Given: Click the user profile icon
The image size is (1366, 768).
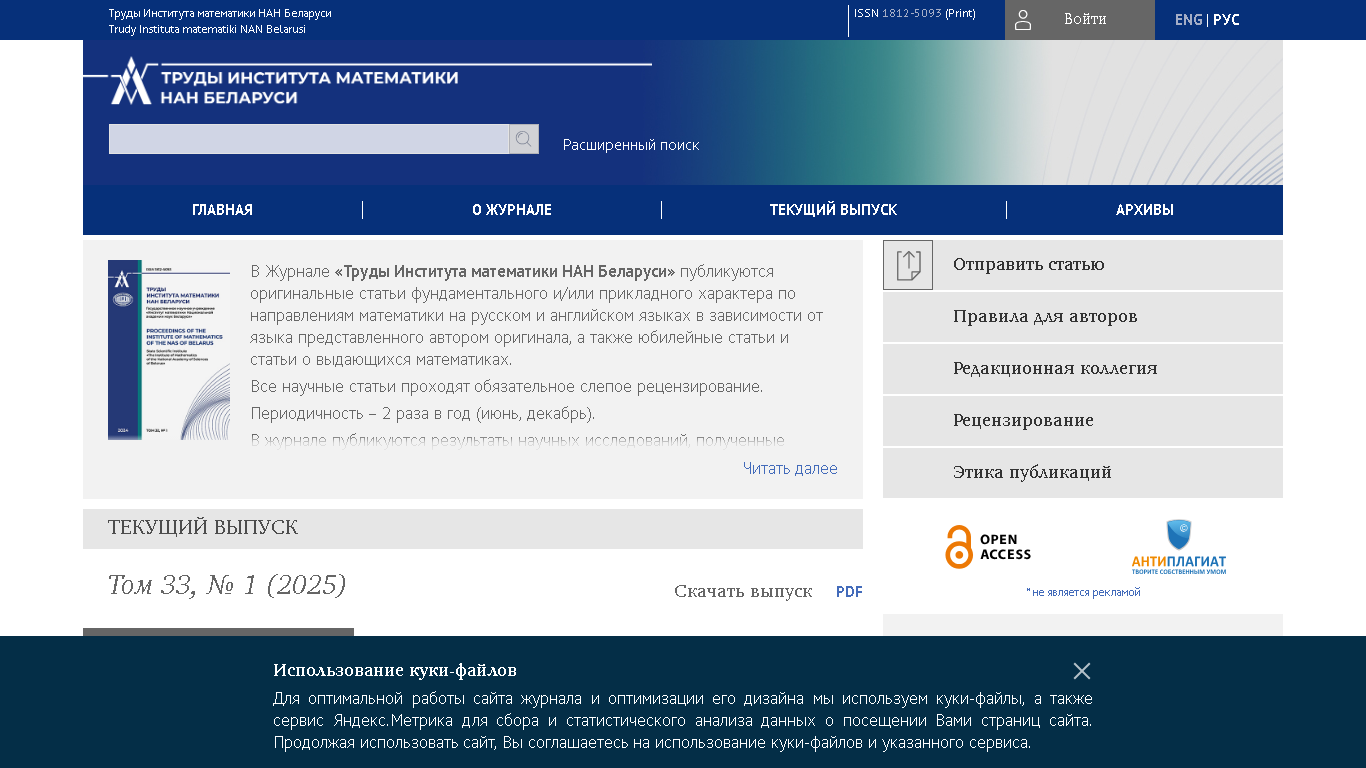Looking at the screenshot, I should pos(1023,20).
